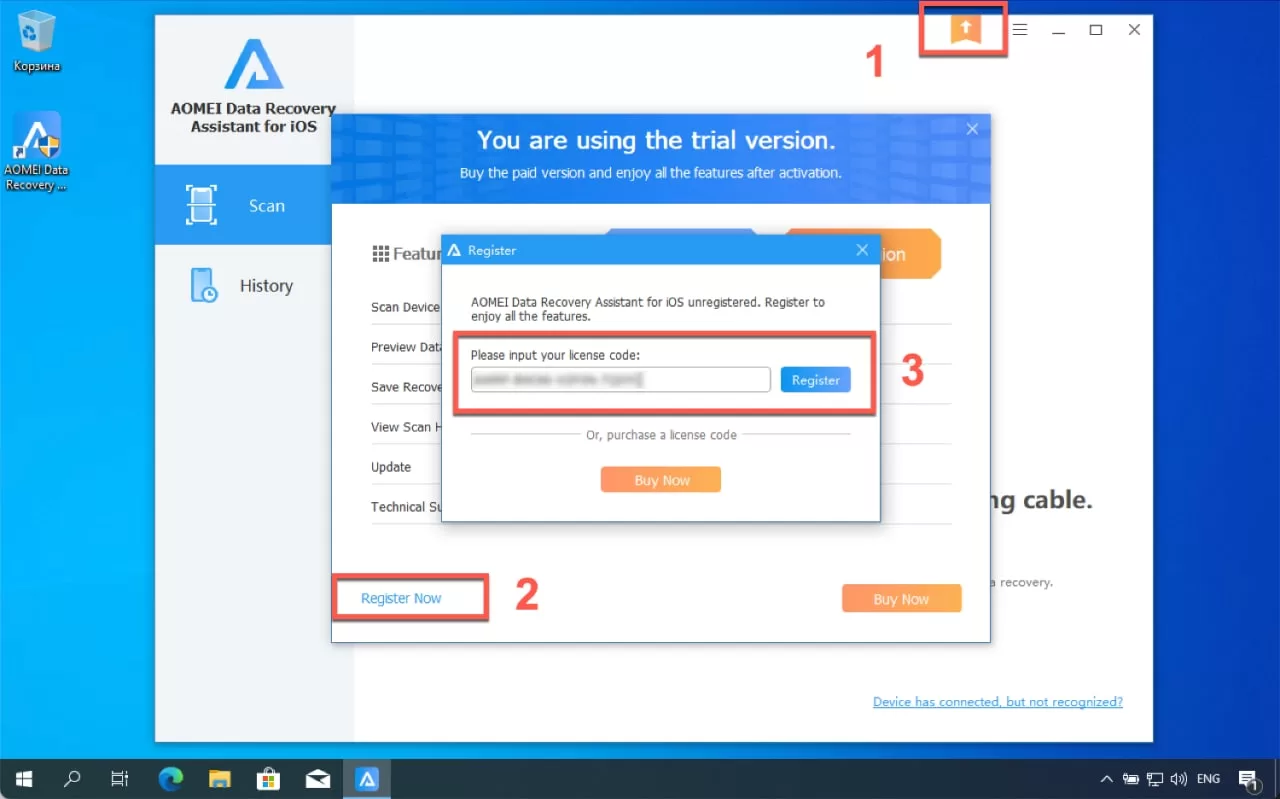
Task: Click the 'View Scan H' feature row text
Action: click(406, 427)
